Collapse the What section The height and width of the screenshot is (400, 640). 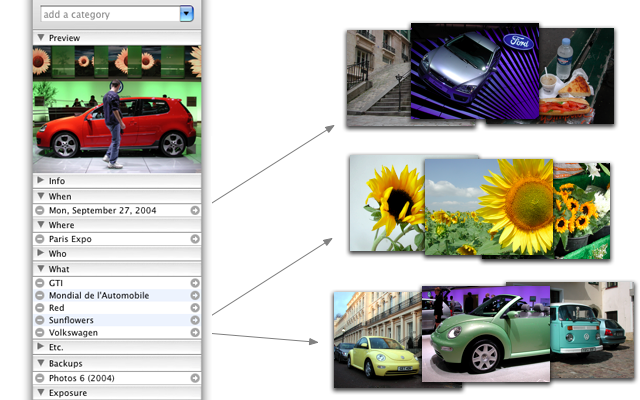pyautogui.click(x=41, y=269)
